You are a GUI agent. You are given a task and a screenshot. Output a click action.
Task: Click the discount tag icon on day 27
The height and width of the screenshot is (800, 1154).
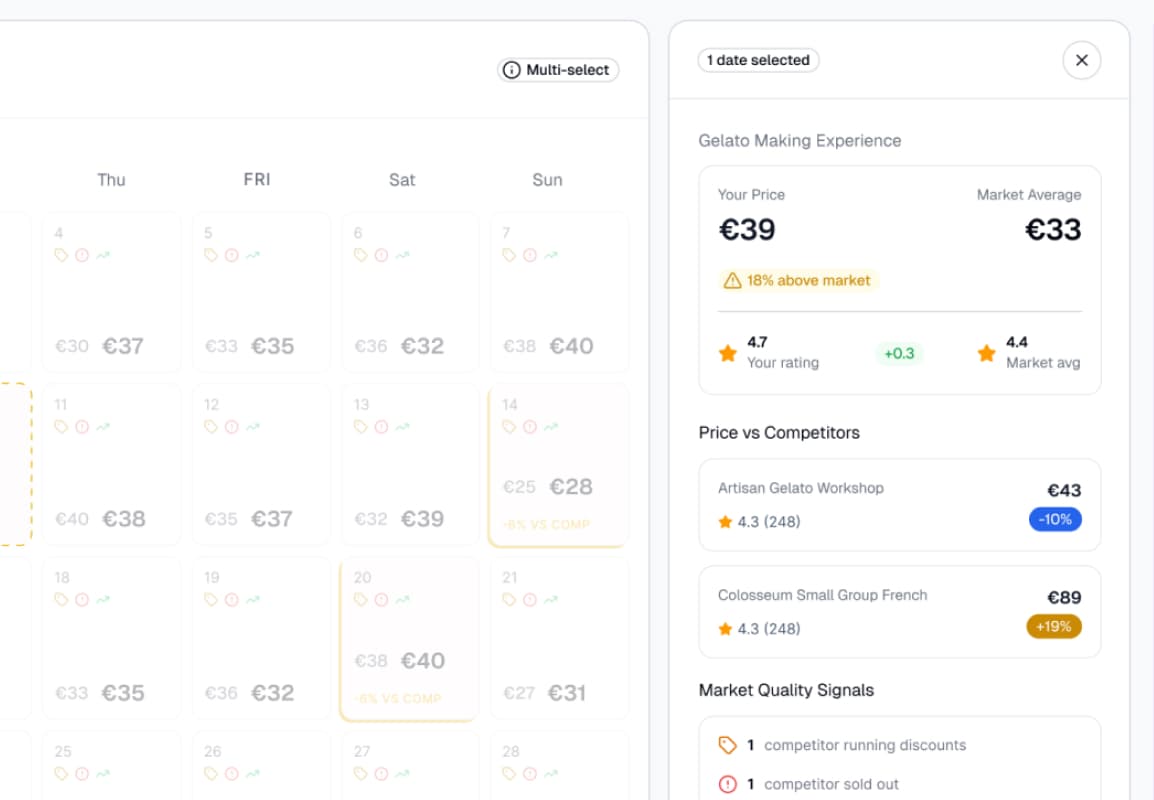(x=360, y=774)
